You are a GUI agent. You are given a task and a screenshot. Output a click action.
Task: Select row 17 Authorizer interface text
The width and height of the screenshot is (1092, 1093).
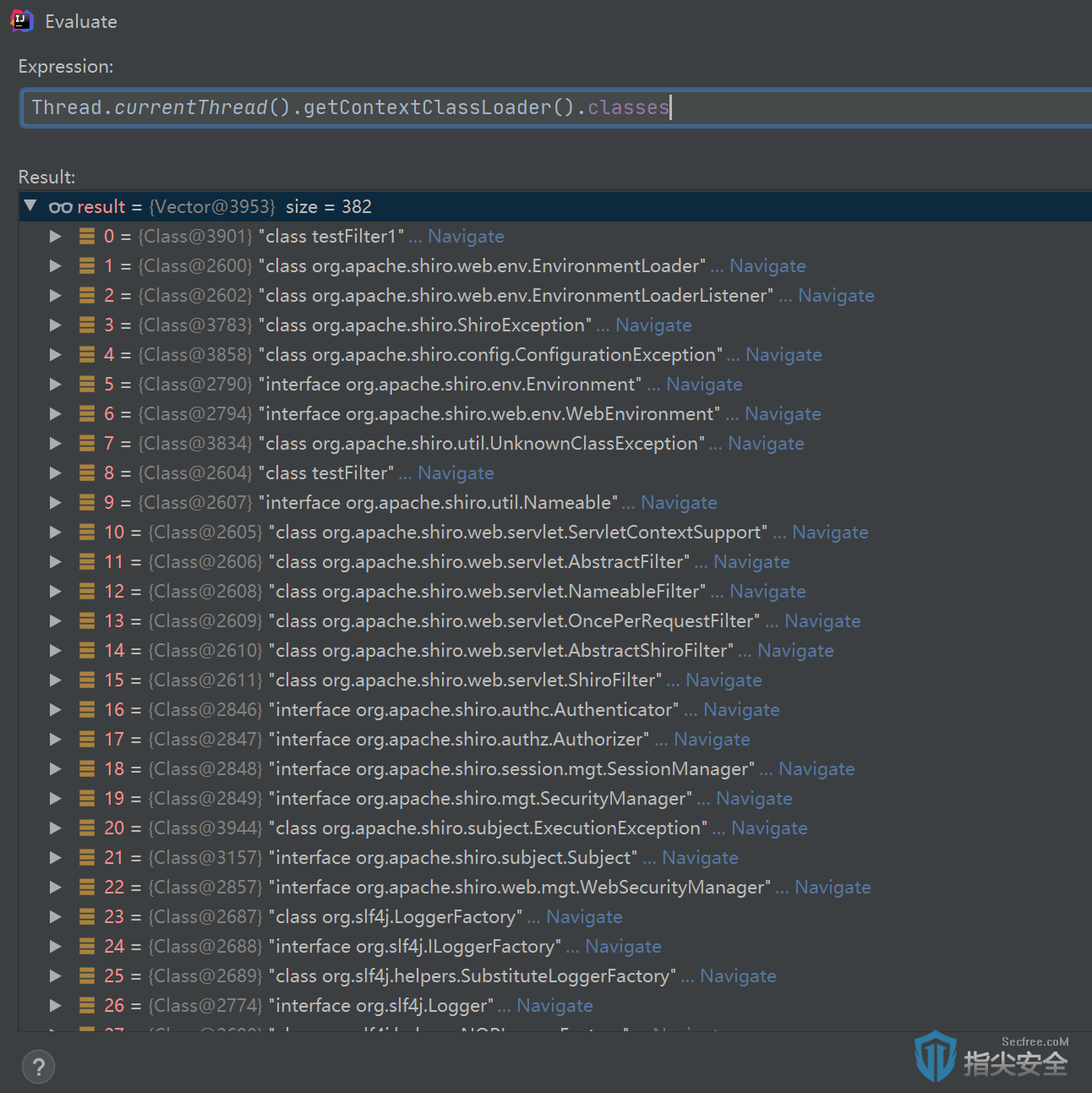pyautogui.click(x=459, y=740)
